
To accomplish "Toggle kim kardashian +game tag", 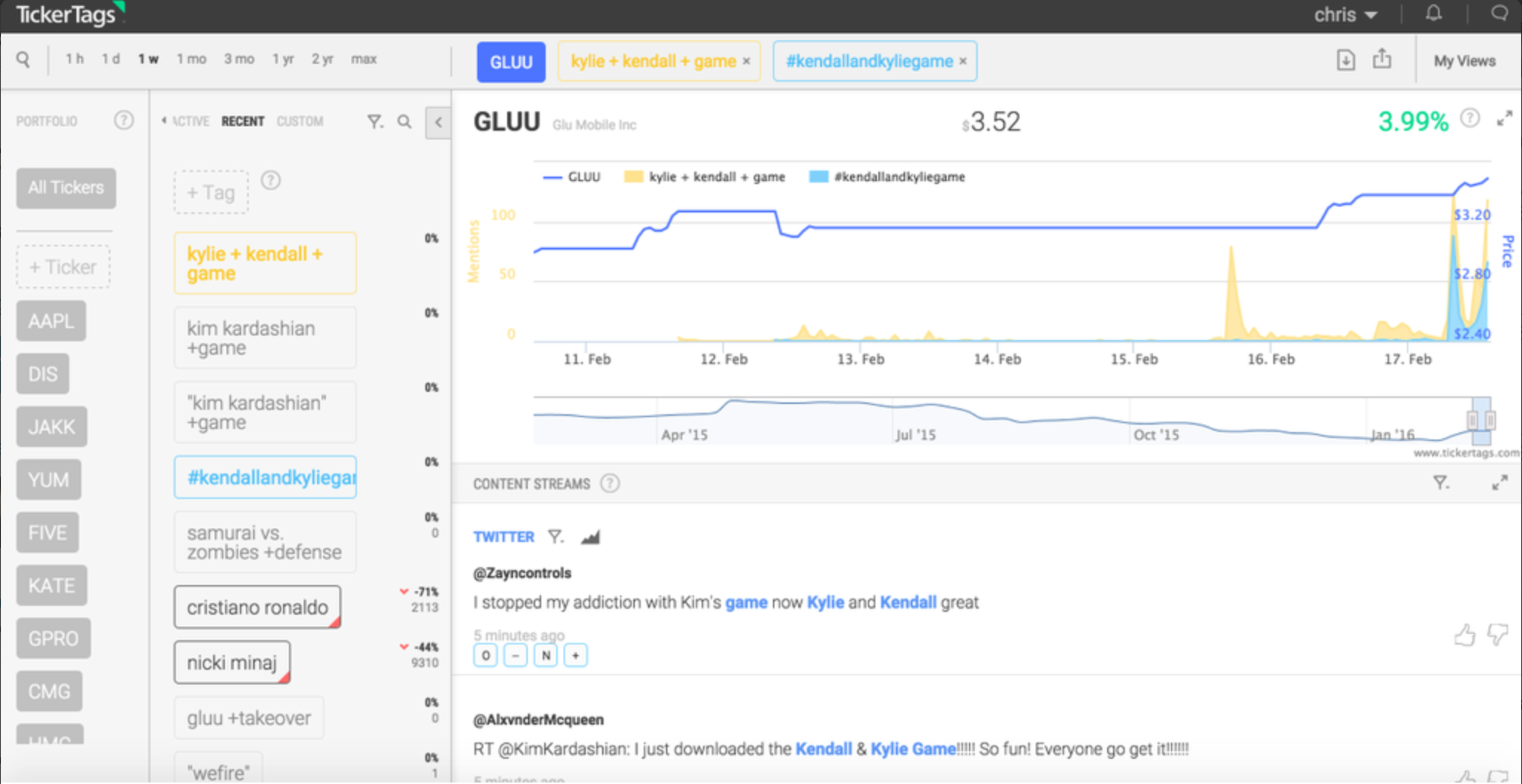I will tap(265, 338).
